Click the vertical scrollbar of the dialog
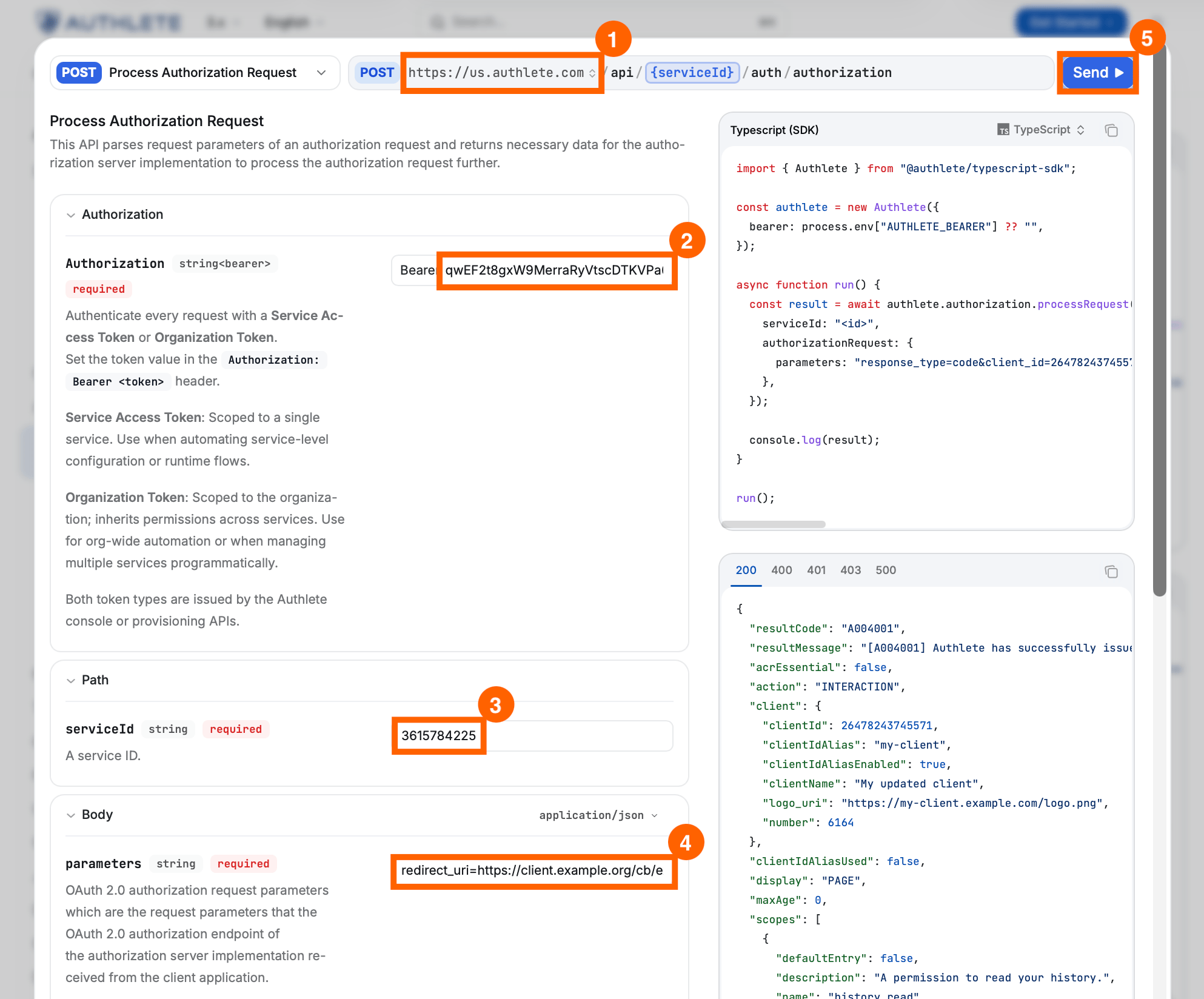1204x999 pixels. [1159, 321]
